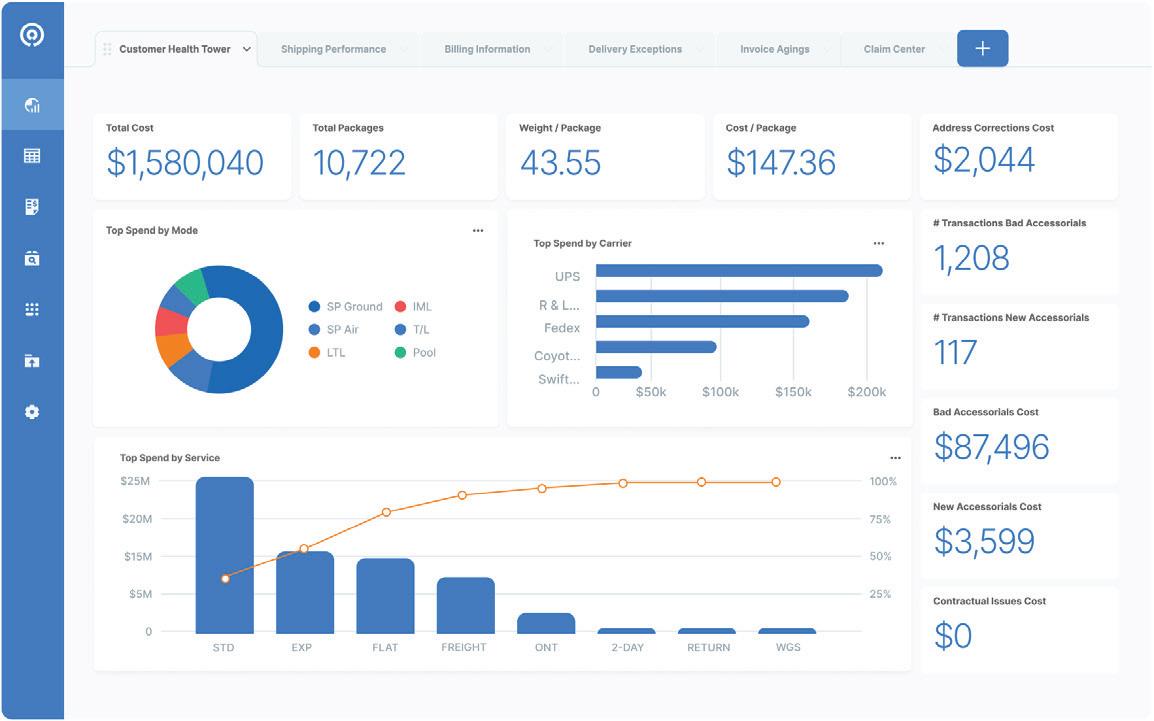Switch to the Delivery Exceptions tab

pyautogui.click(x=635, y=49)
